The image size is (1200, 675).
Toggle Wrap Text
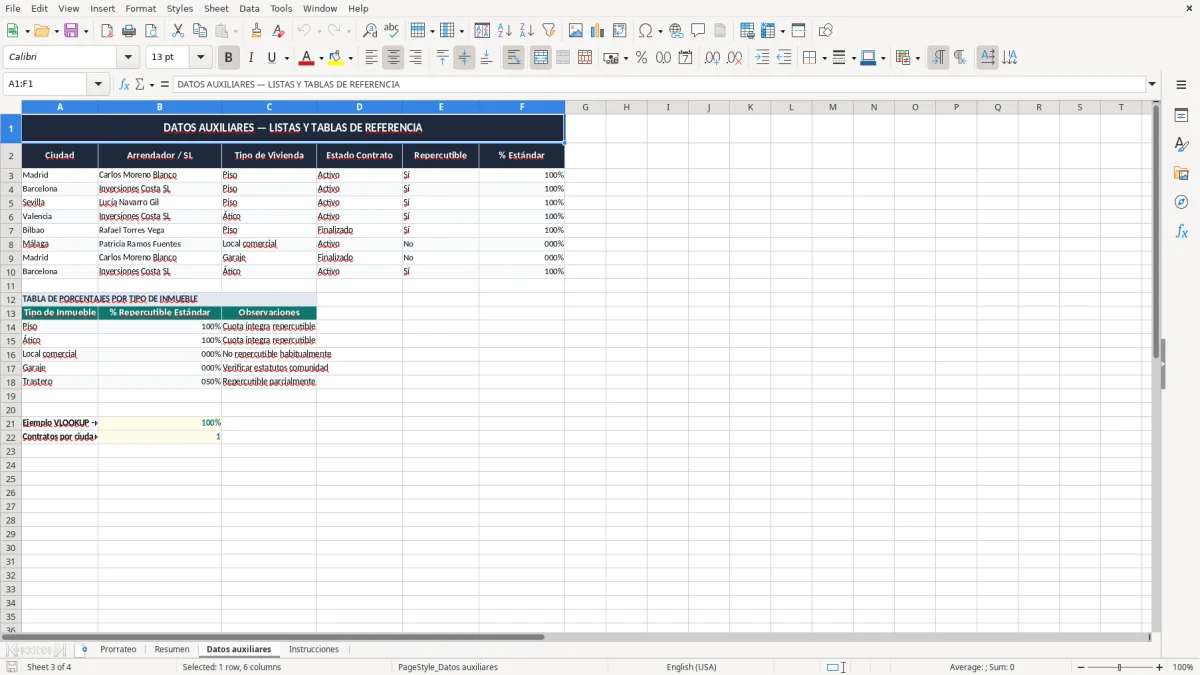point(514,58)
